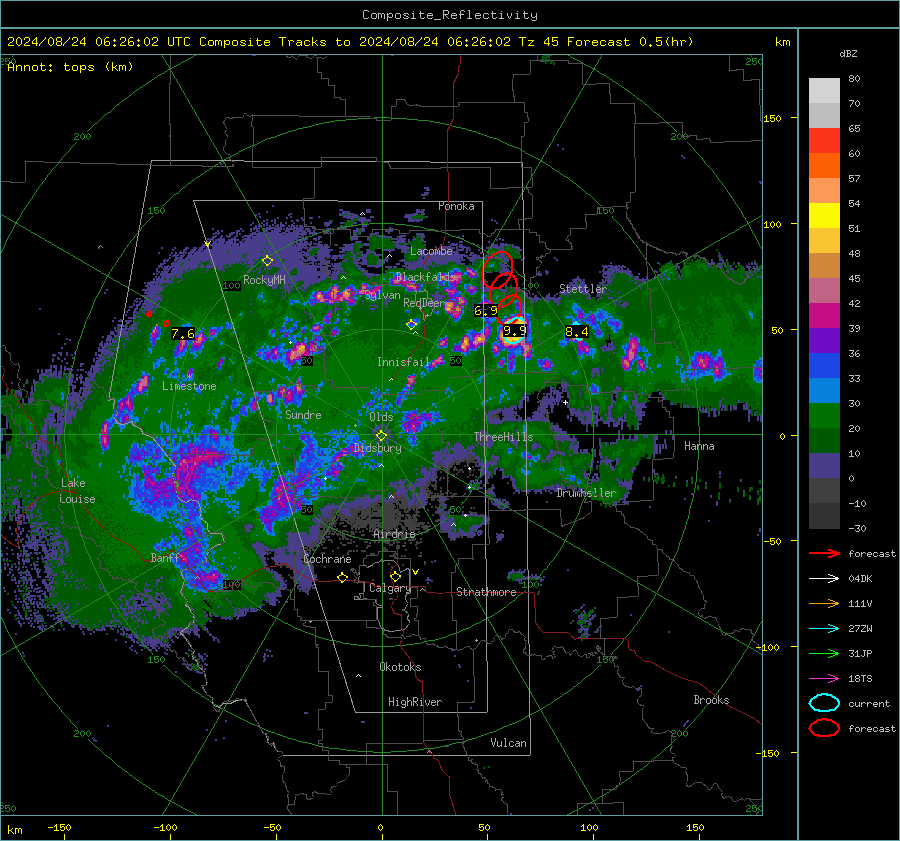Click the Lake Louise label
The image size is (900, 841).
coord(77,491)
